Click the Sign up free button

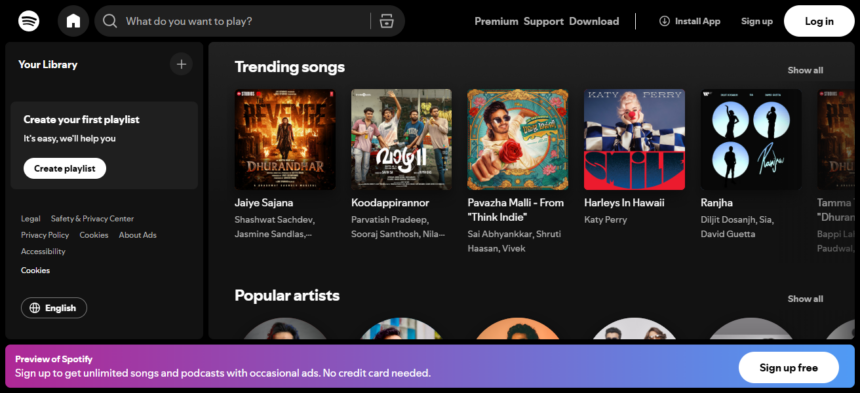788,368
